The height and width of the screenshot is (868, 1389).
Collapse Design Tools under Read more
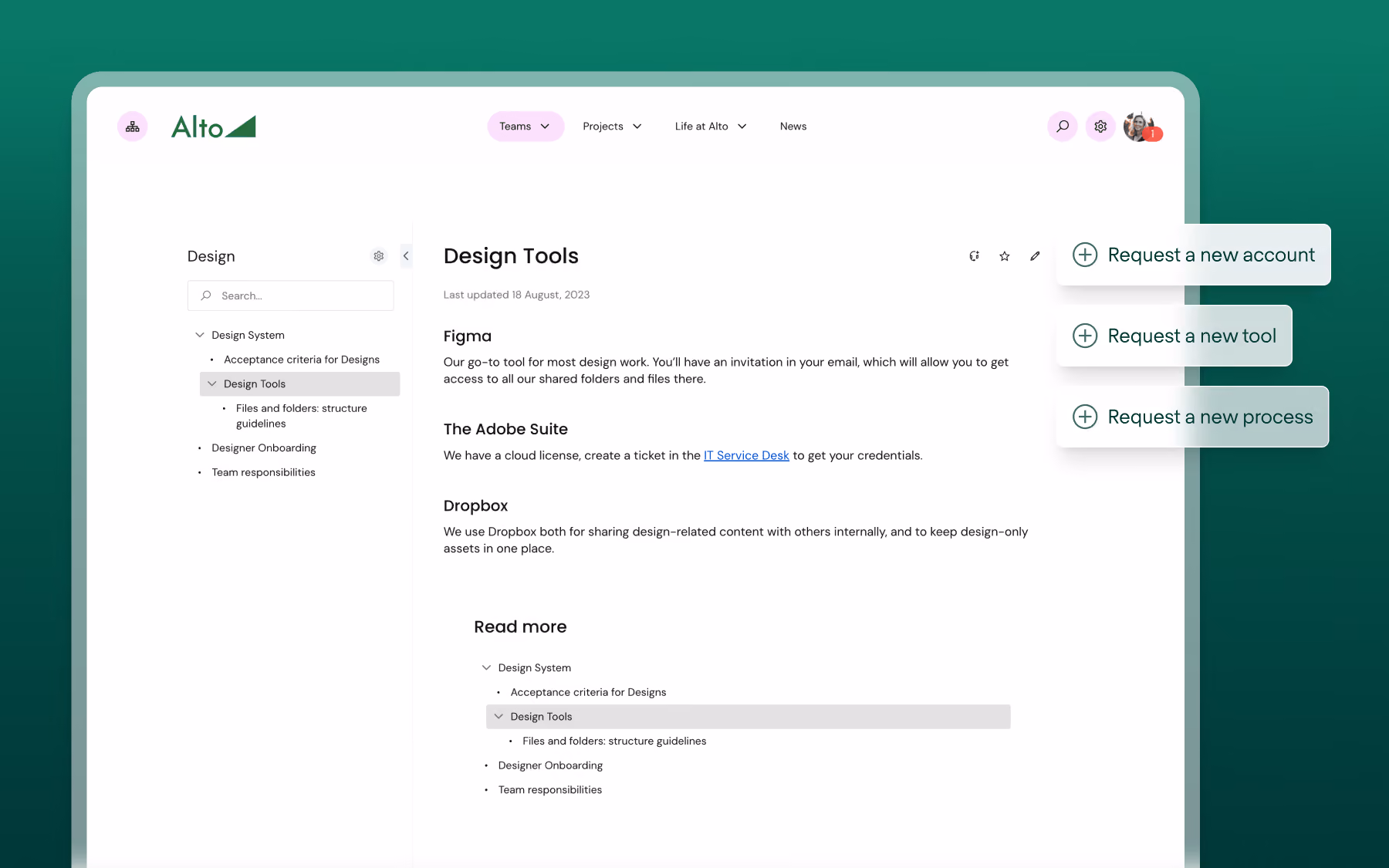click(x=498, y=717)
